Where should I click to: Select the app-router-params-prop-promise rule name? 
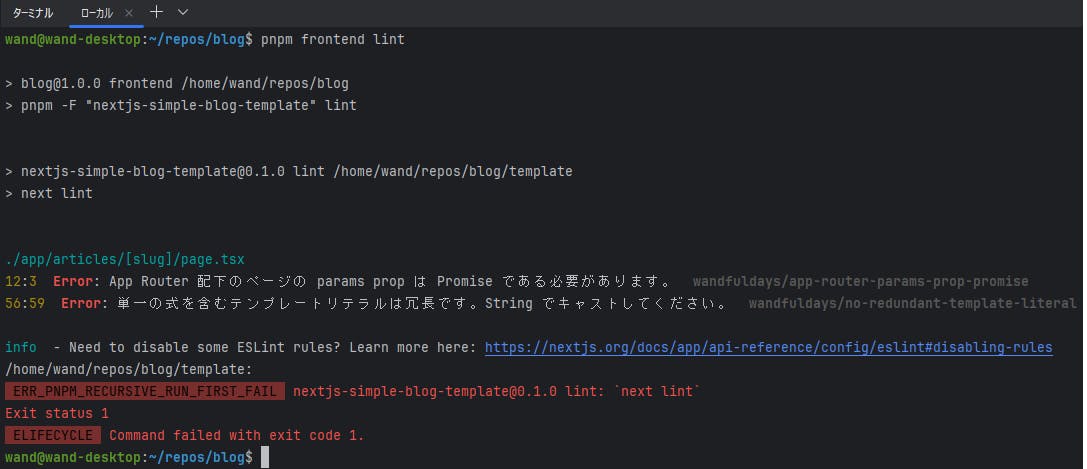(x=861, y=281)
